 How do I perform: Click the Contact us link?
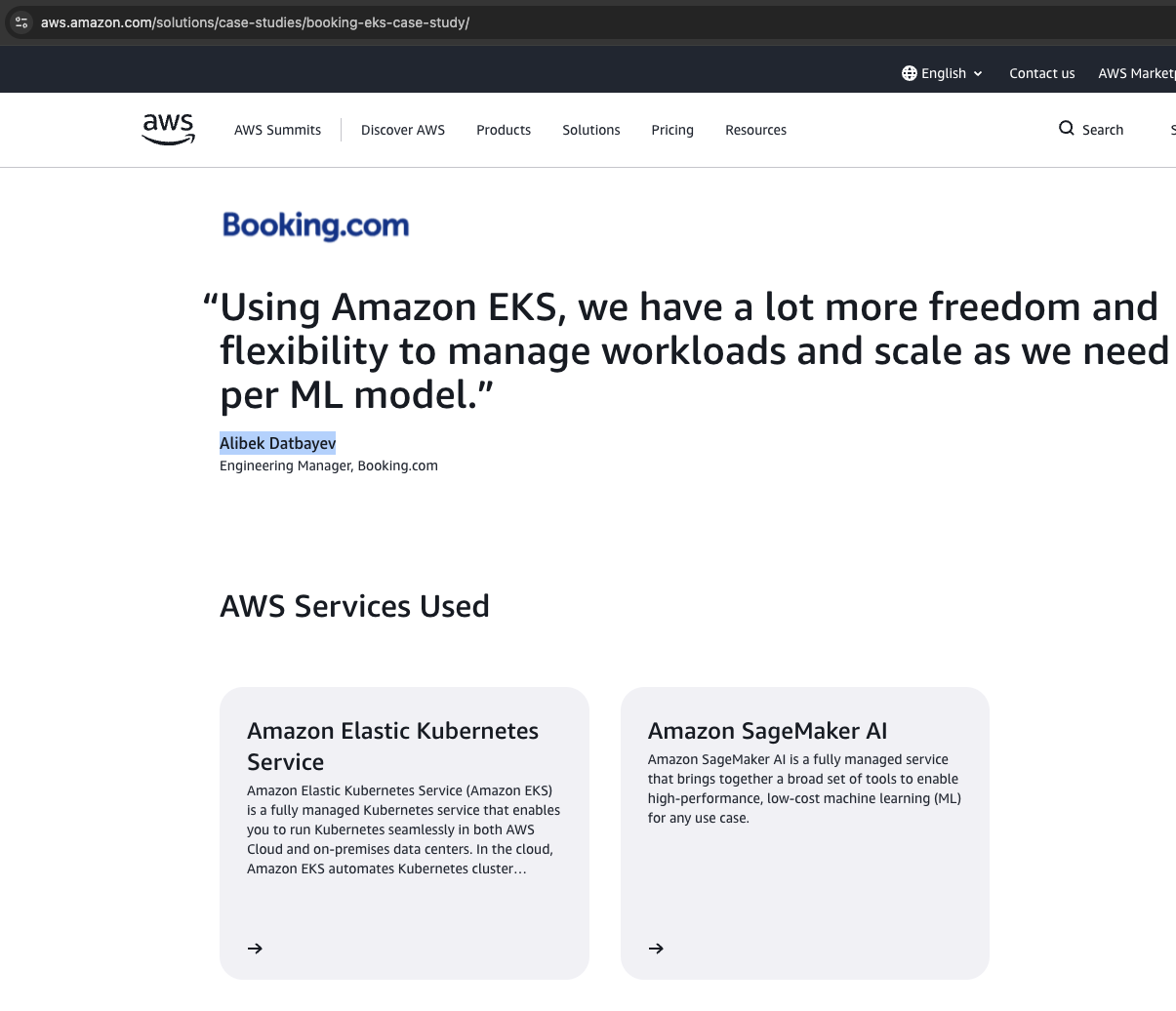1042,73
